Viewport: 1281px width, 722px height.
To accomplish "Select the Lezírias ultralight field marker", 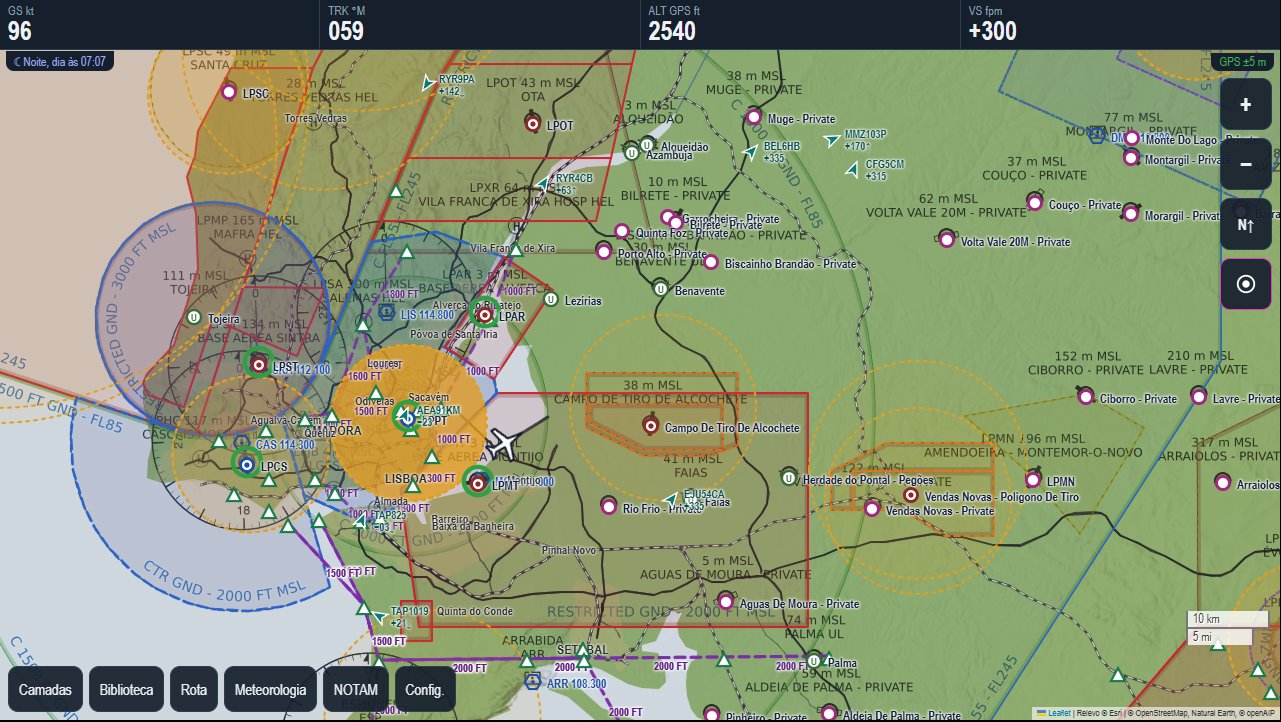I will (x=549, y=298).
